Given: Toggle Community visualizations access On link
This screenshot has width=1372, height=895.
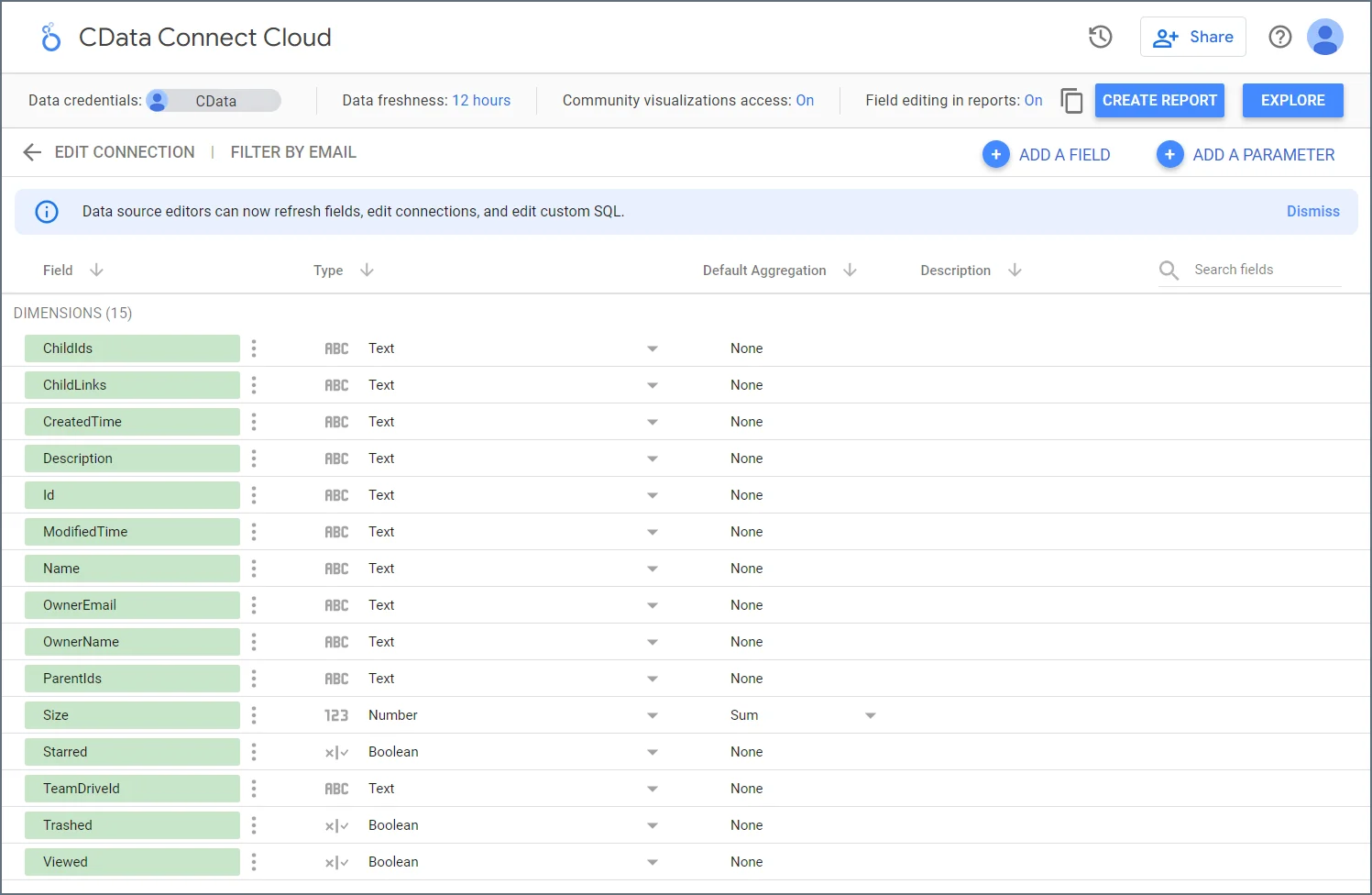Looking at the screenshot, I should pos(805,101).
